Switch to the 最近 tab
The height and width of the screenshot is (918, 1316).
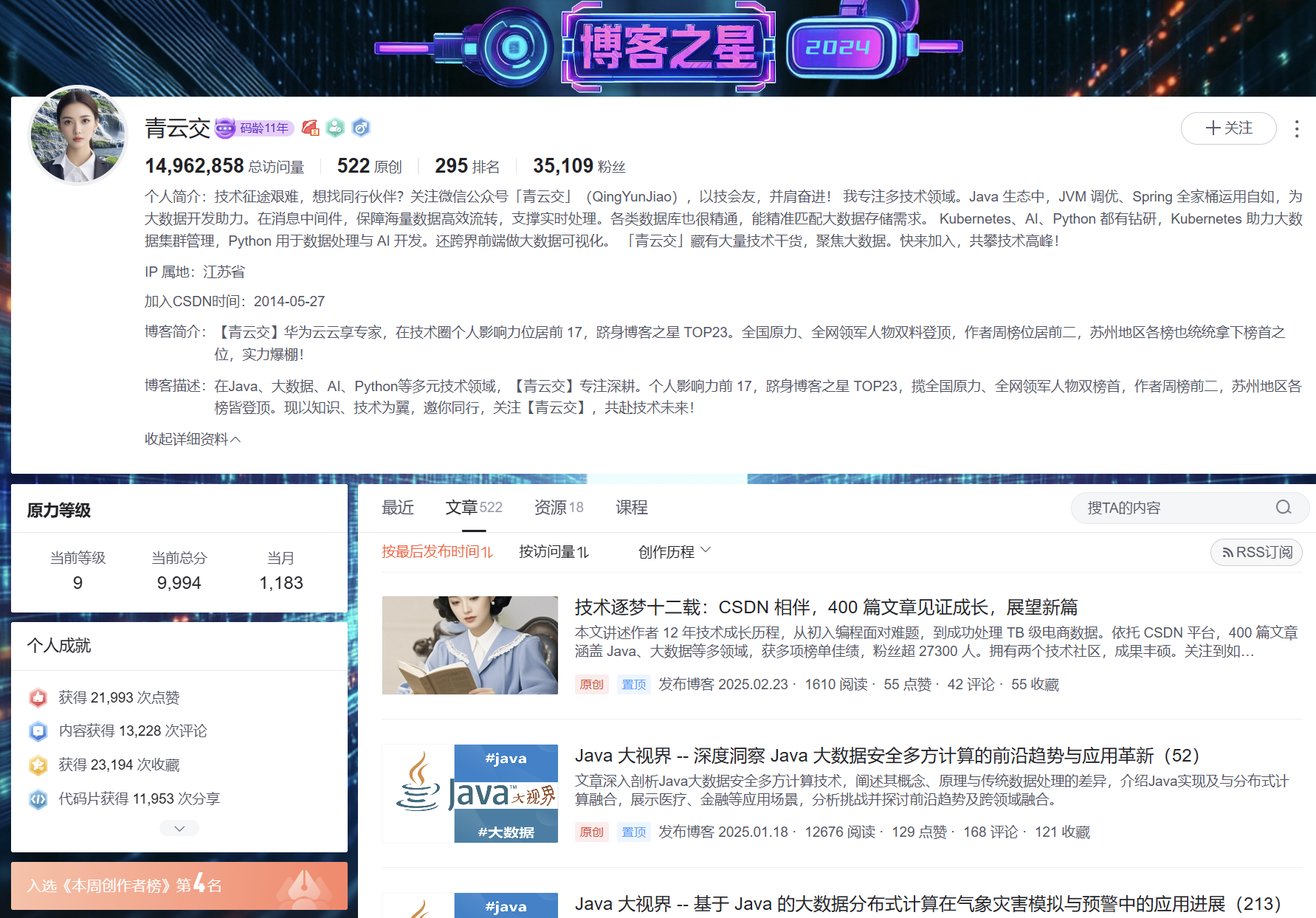click(398, 508)
